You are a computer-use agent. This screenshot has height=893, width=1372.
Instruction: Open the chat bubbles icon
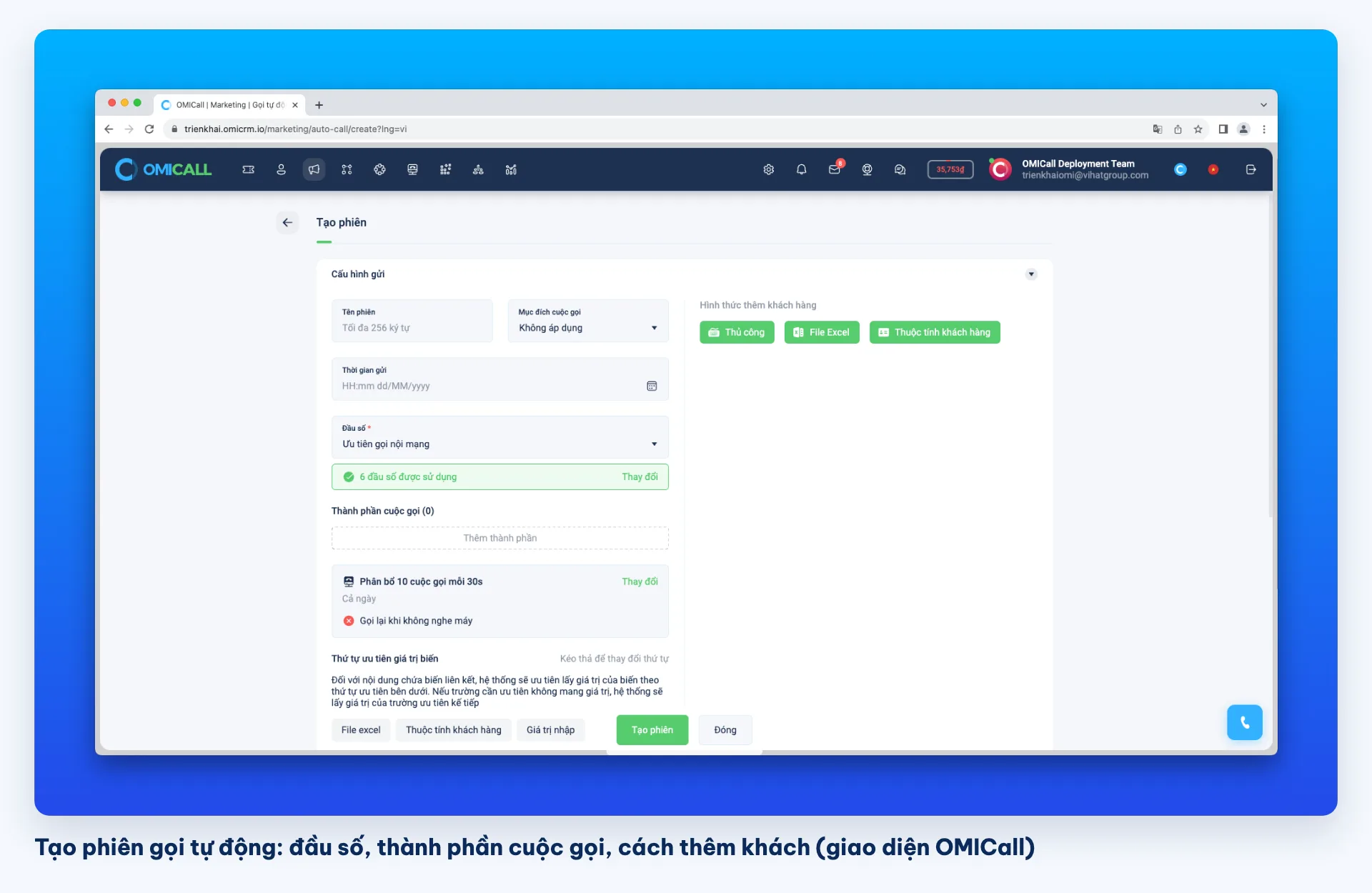point(900,169)
